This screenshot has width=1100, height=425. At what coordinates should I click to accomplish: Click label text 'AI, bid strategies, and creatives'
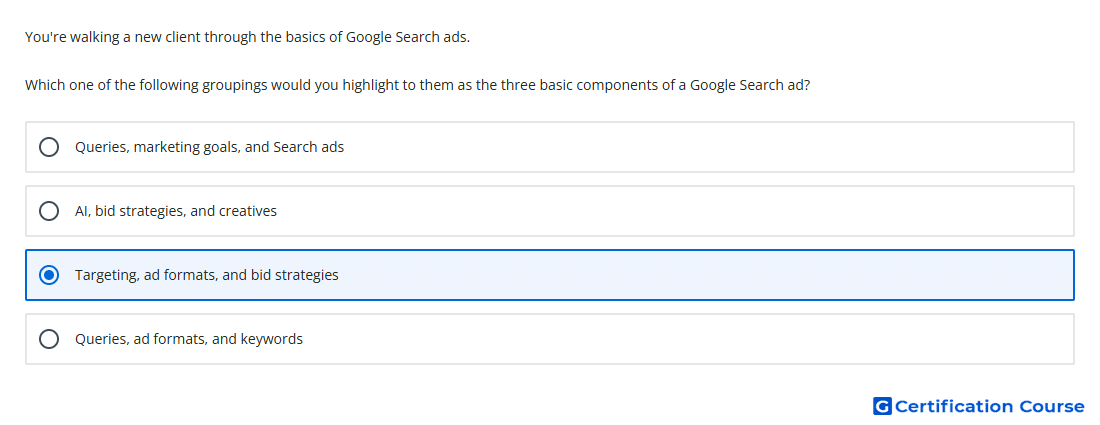click(x=176, y=211)
